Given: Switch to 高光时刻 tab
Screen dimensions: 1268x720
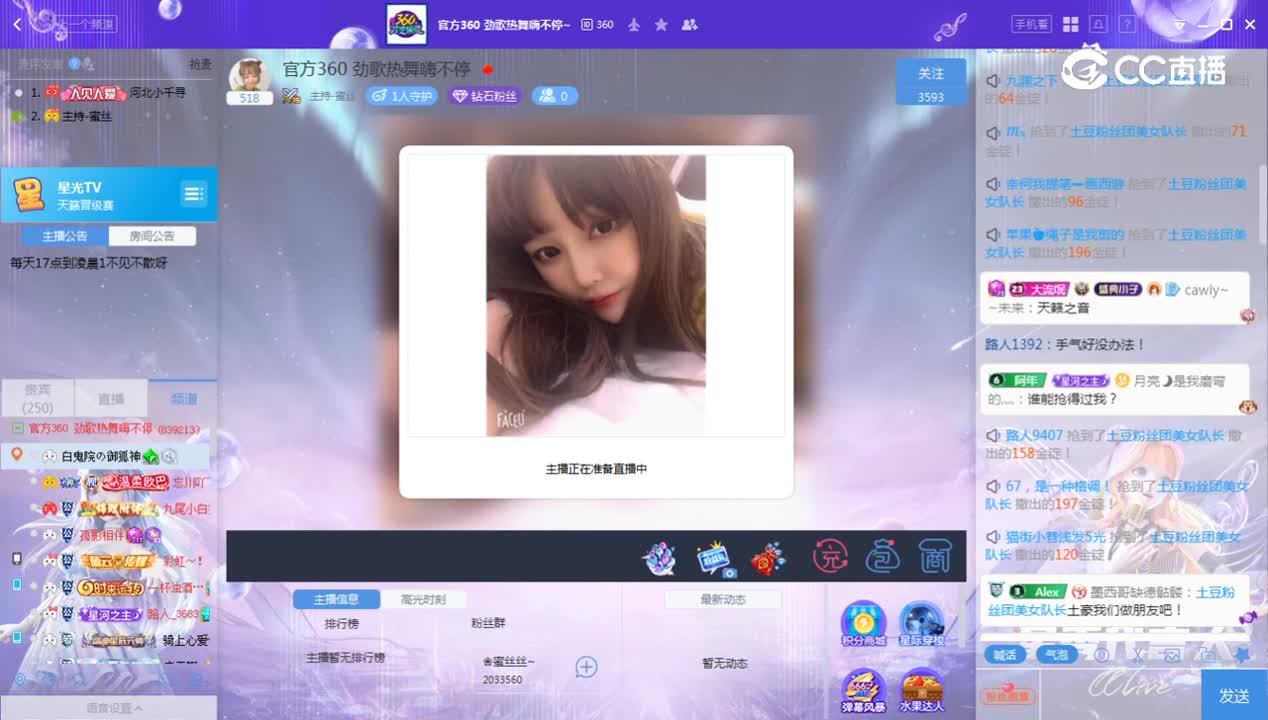Looking at the screenshot, I should [x=423, y=599].
